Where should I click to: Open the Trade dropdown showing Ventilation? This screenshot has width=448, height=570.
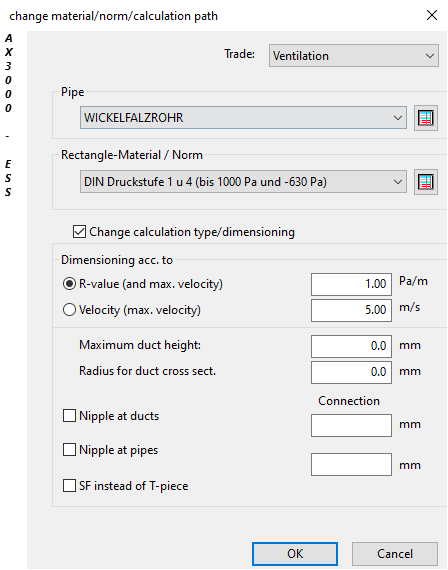(x=354, y=56)
